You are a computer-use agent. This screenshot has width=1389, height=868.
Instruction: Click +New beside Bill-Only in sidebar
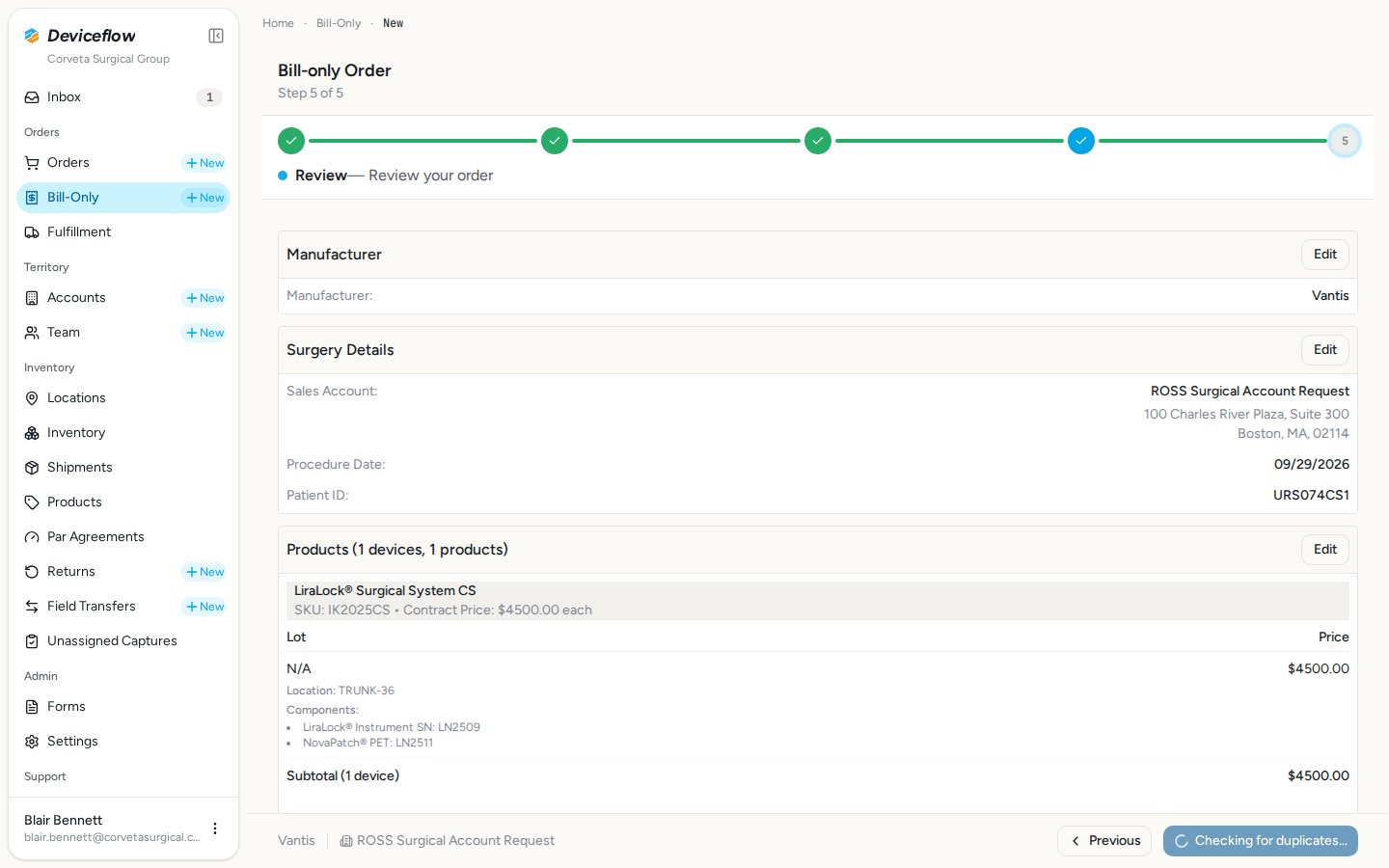[204, 198]
